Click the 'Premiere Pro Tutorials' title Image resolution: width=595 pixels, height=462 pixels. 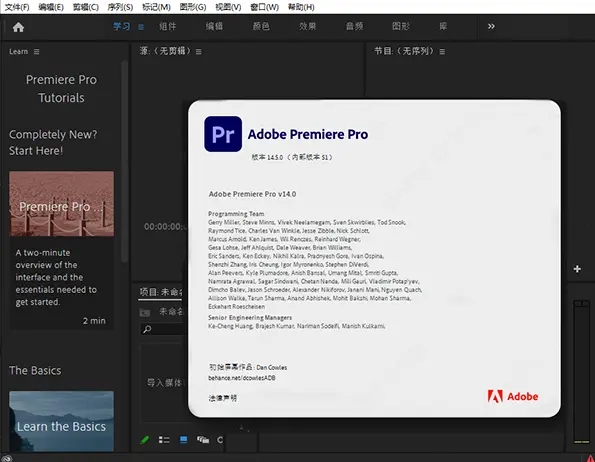coord(61,88)
